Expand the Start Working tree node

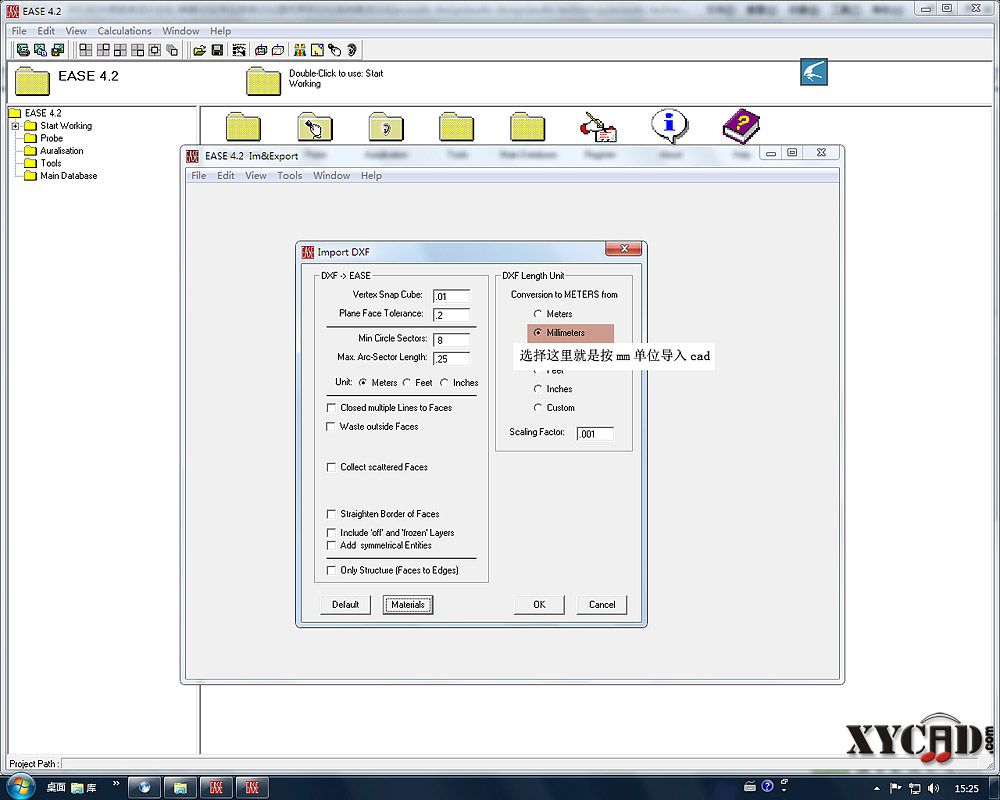[15, 126]
